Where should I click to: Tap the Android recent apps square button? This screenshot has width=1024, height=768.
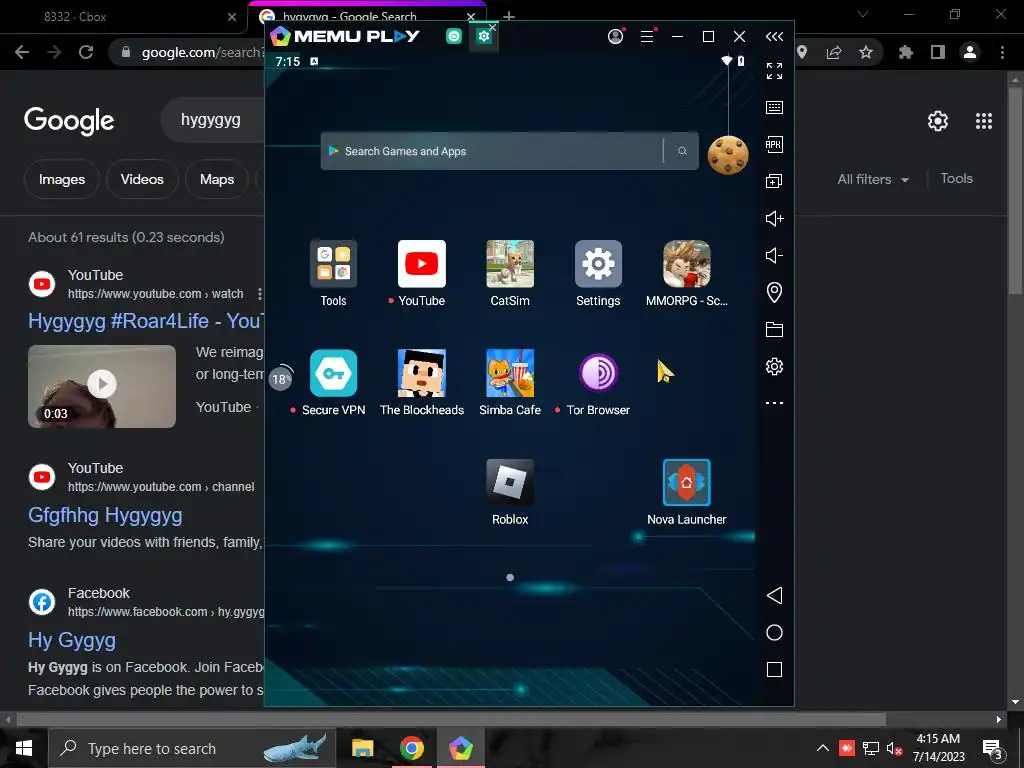775,669
